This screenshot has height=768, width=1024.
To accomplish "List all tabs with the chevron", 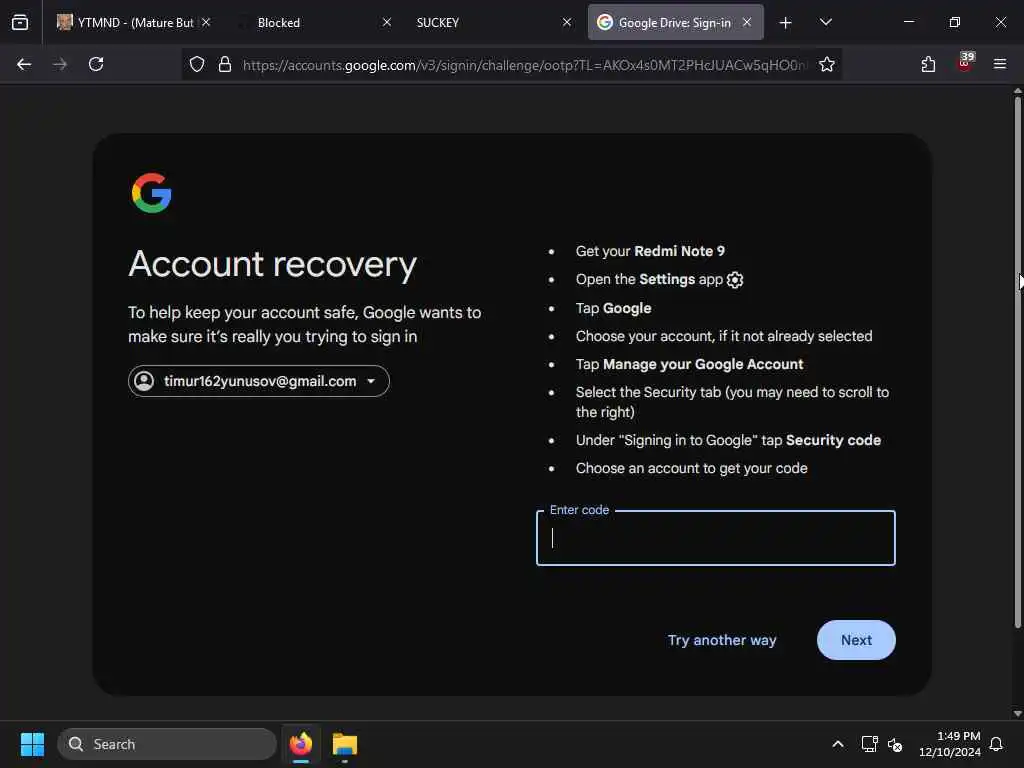I will tap(825, 22).
